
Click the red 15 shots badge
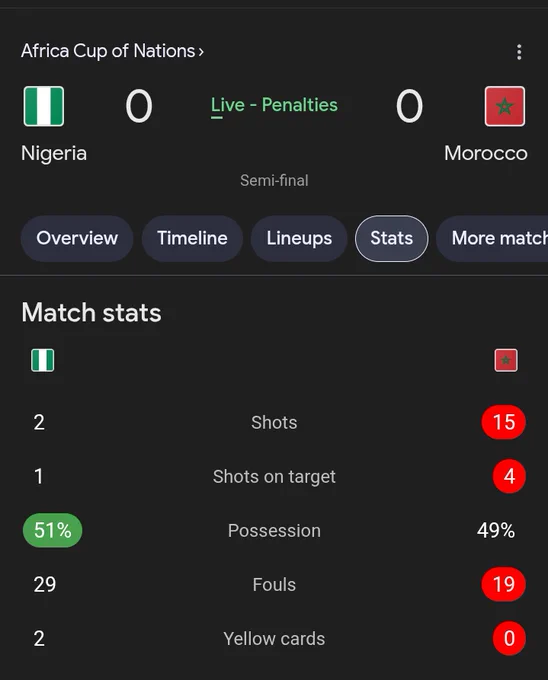coord(504,422)
